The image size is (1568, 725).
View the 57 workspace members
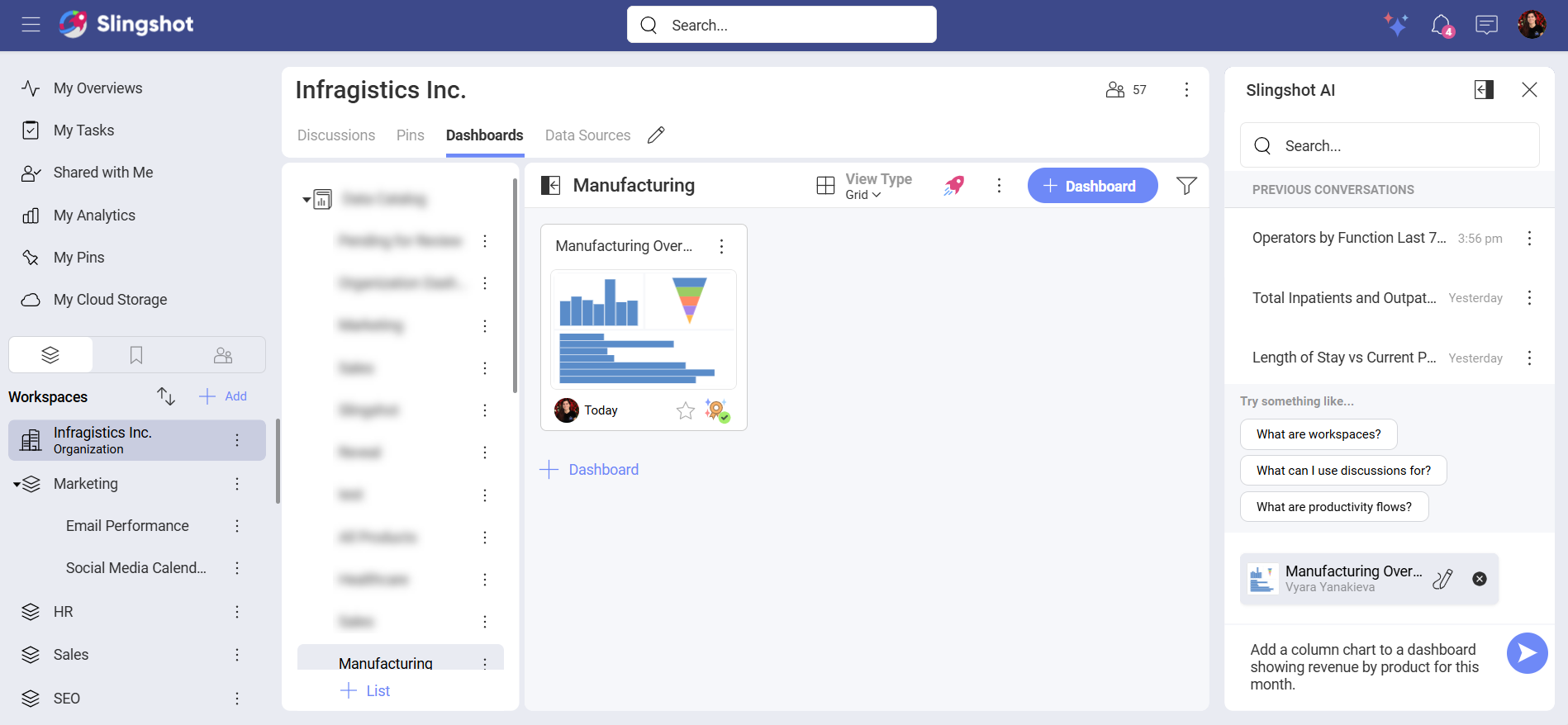coord(1126,90)
